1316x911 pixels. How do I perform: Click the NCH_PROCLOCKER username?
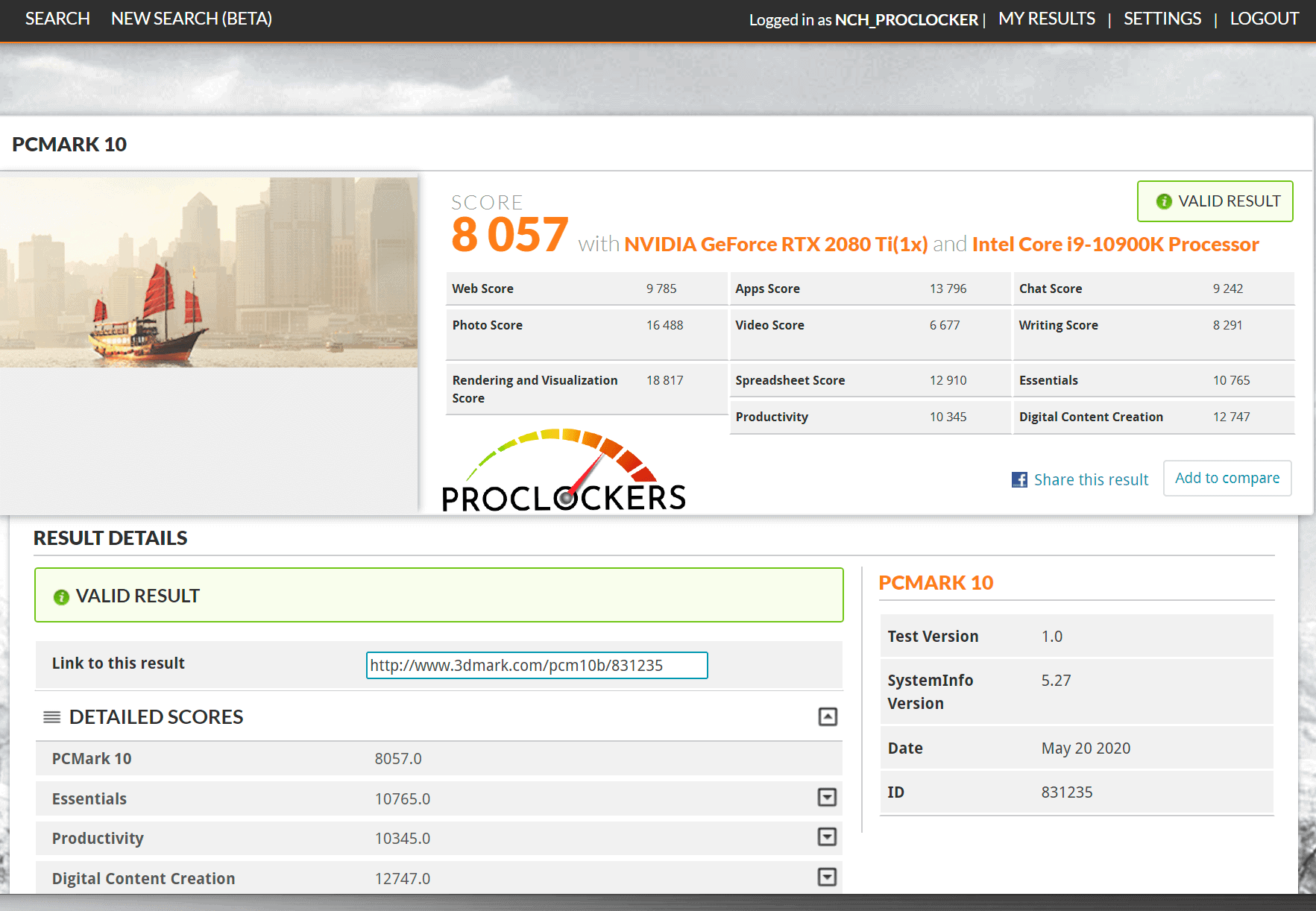click(906, 20)
